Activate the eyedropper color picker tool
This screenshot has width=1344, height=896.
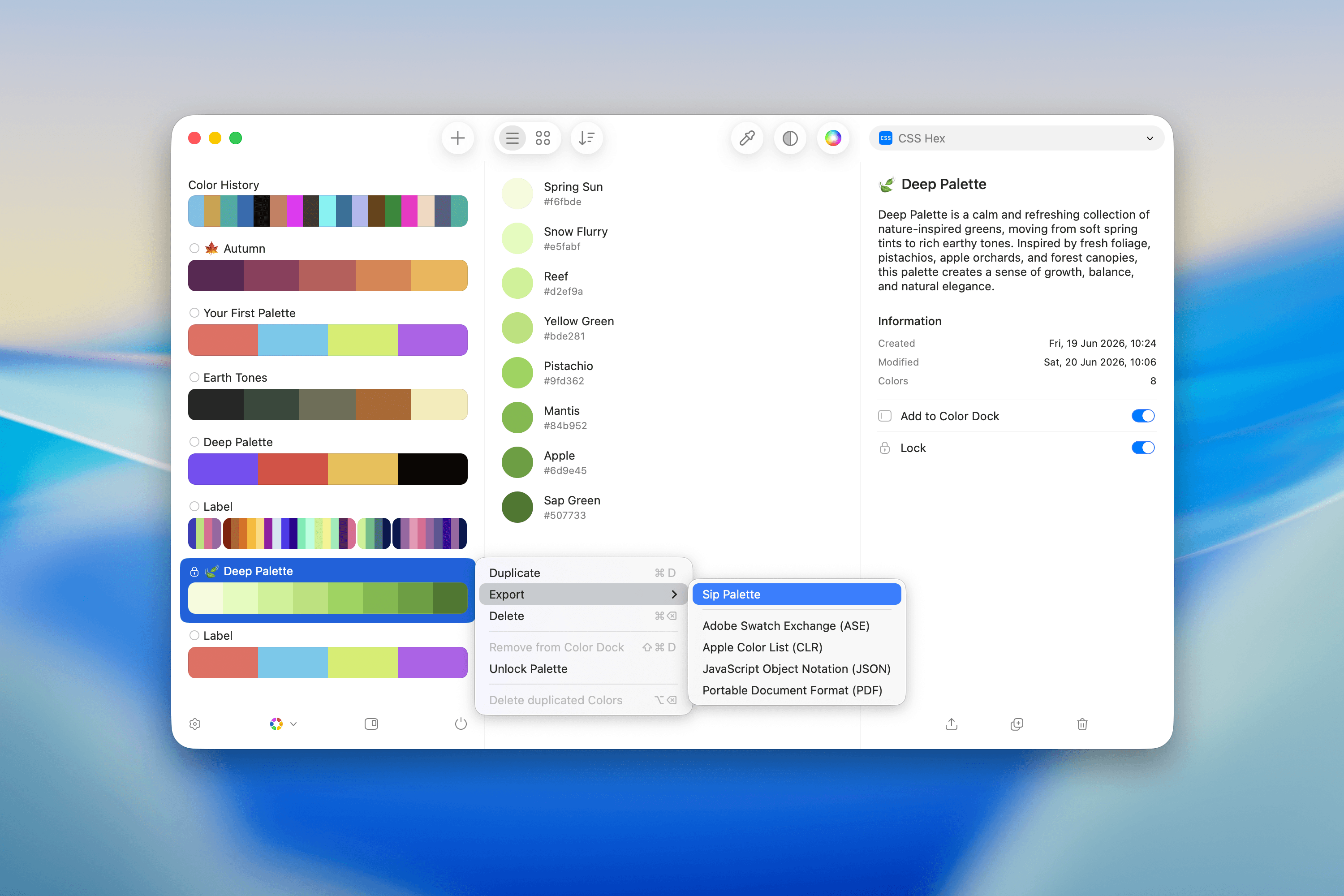click(x=747, y=138)
